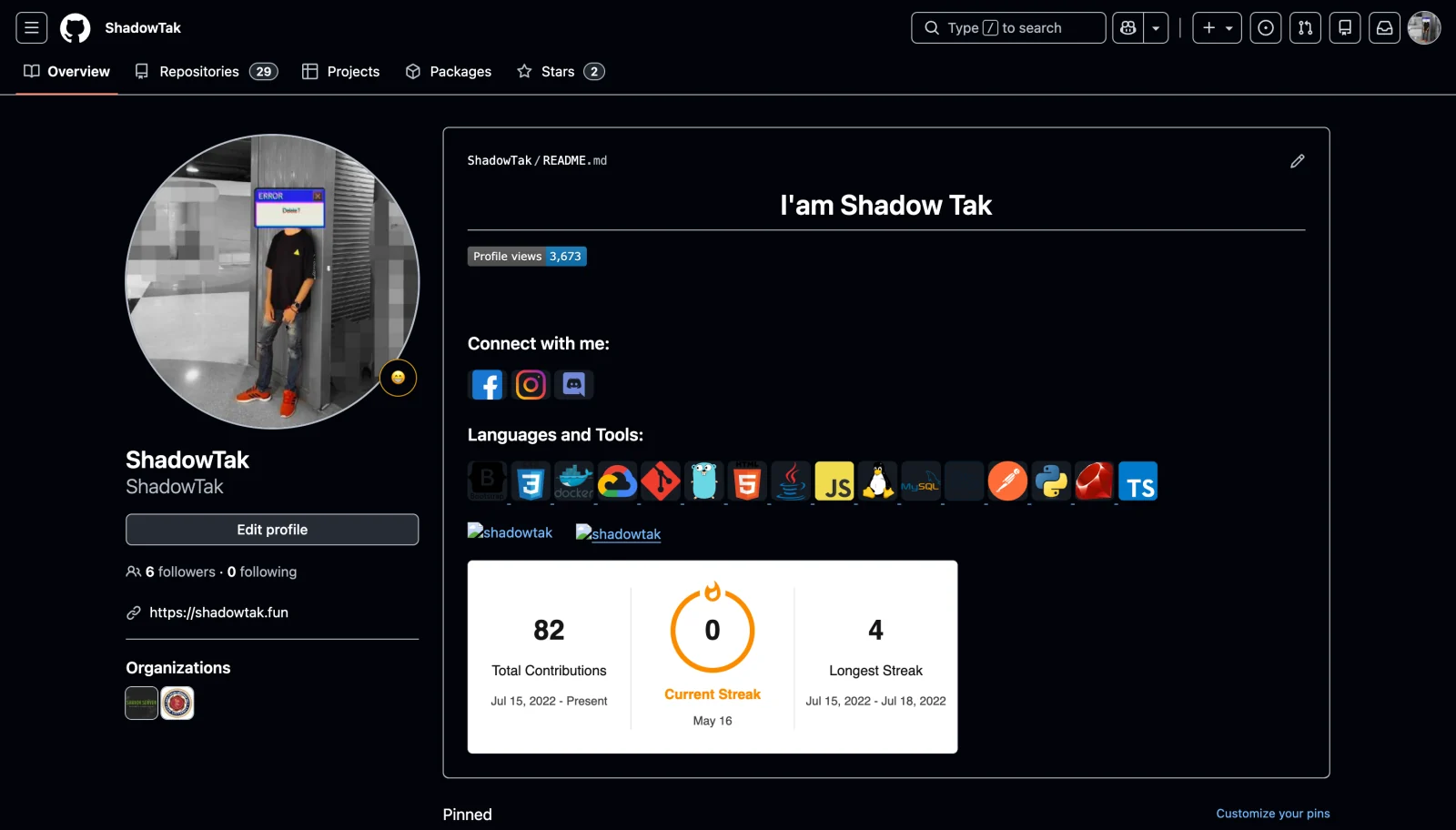Screen dimensions: 1456x830
Task: Switch to the Repositories tab
Action: coord(206,72)
